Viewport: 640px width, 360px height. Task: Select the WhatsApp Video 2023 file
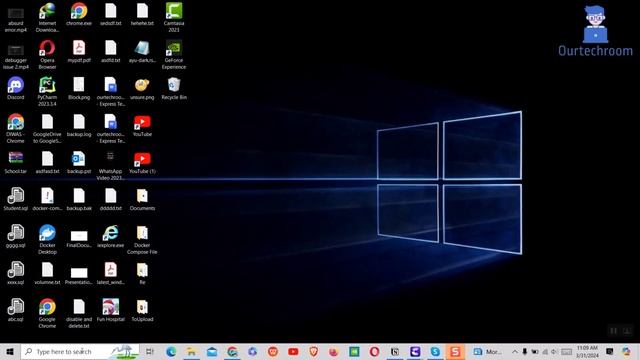tap(110, 166)
